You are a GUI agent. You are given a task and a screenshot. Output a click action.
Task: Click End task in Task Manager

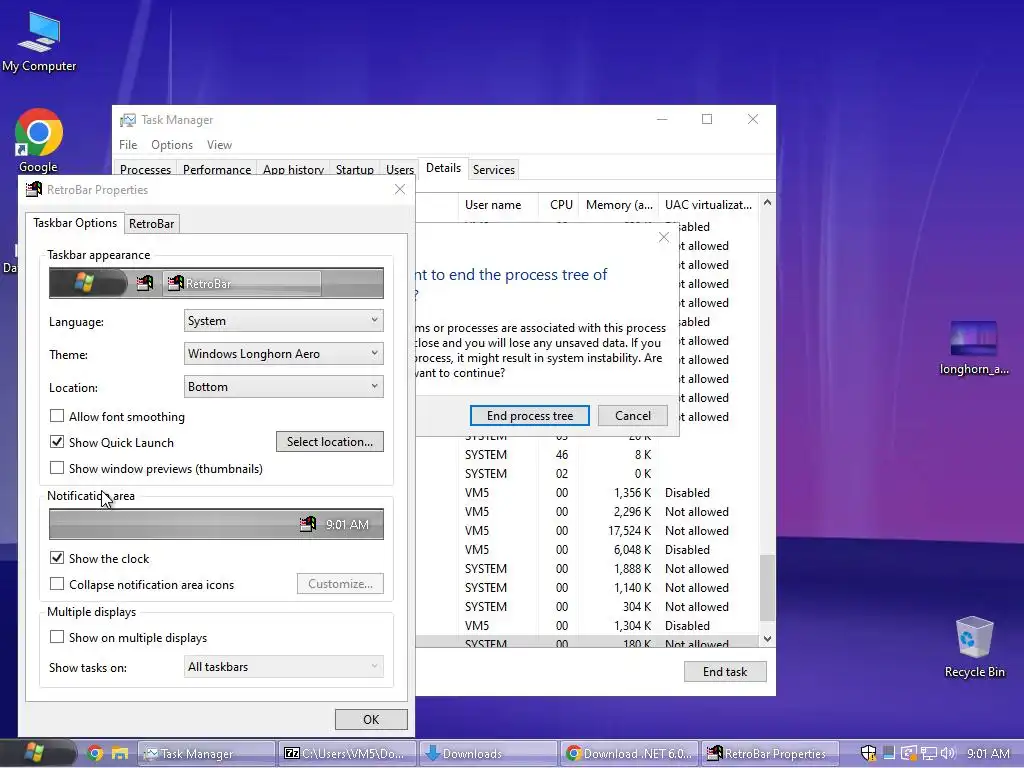[x=725, y=671]
